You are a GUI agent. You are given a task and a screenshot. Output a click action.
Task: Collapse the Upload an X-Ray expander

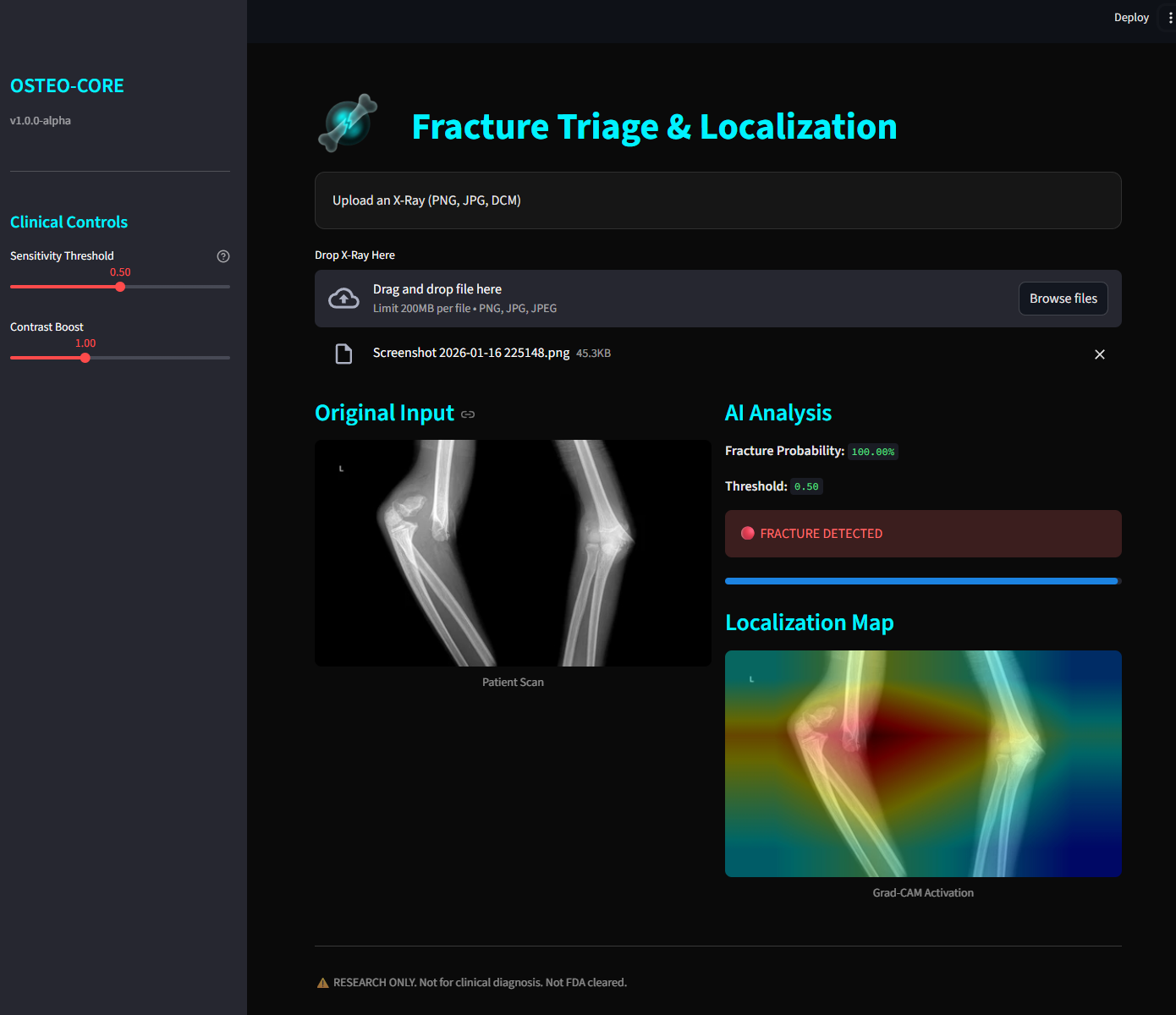click(717, 200)
